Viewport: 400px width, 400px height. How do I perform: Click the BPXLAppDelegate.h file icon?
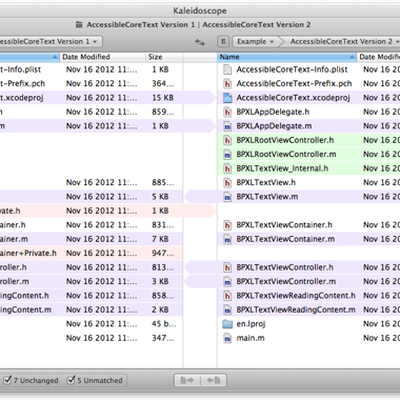(227, 112)
